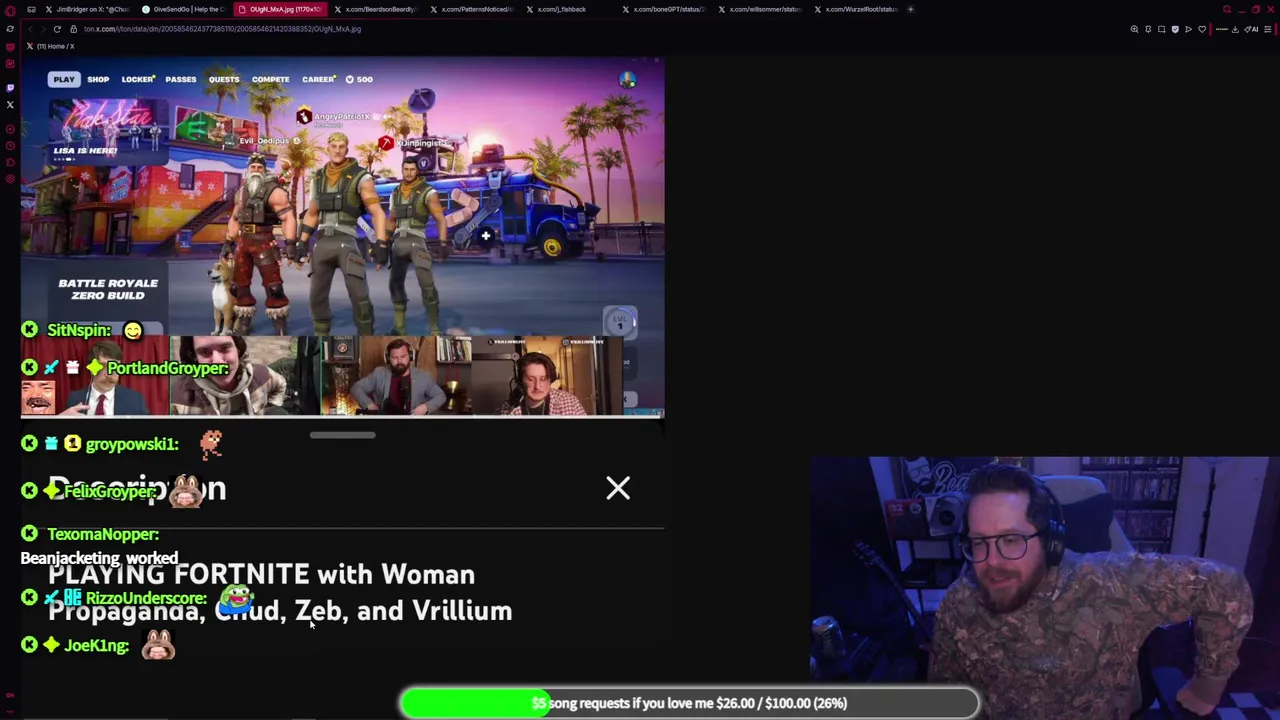Open sidebar settings gear icon
The height and width of the screenshot is (720, 1280).
pyautogui.click(x=10, y=179)
